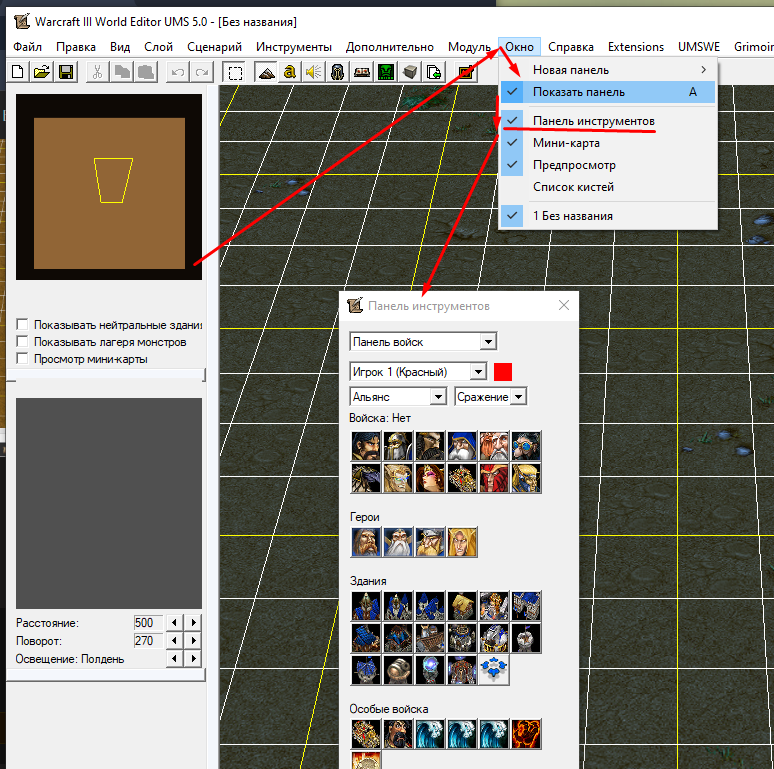The width and height of the screenshot is (774, 769).
Task: Open the Дополнительно menu
Action: pyautogui.click(x=389, y=47)
